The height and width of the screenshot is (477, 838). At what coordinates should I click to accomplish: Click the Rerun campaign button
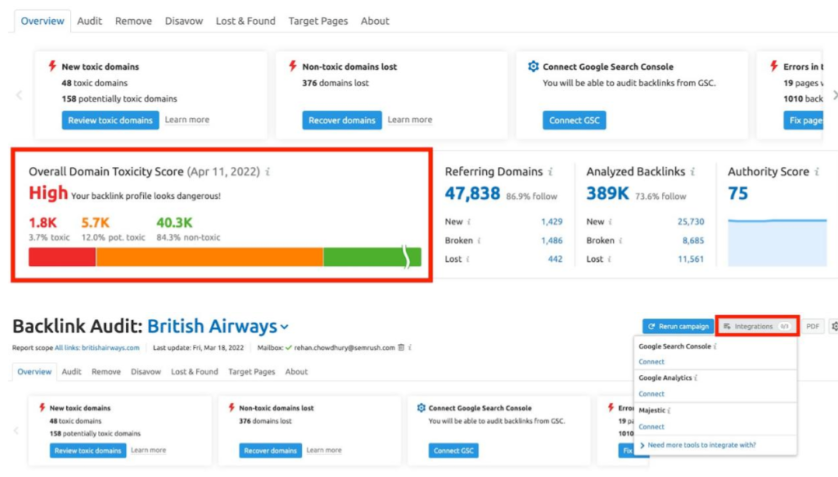tap(678, 326)
